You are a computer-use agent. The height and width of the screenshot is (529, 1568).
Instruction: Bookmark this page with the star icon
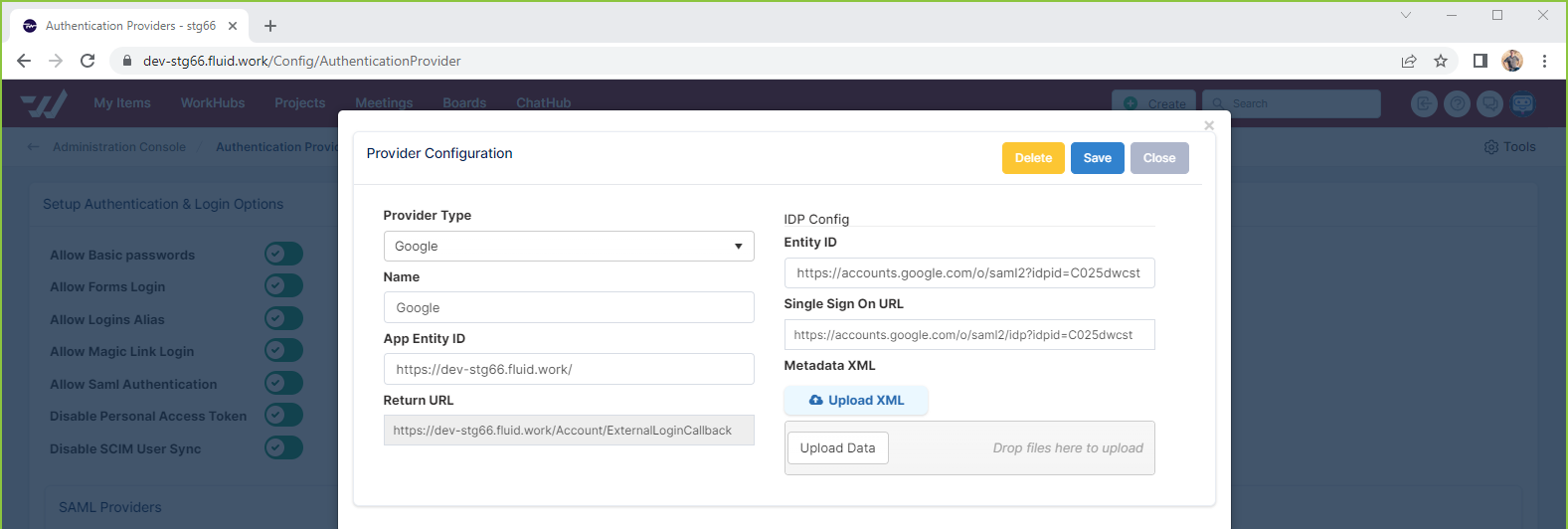[x=1441, y=61]
